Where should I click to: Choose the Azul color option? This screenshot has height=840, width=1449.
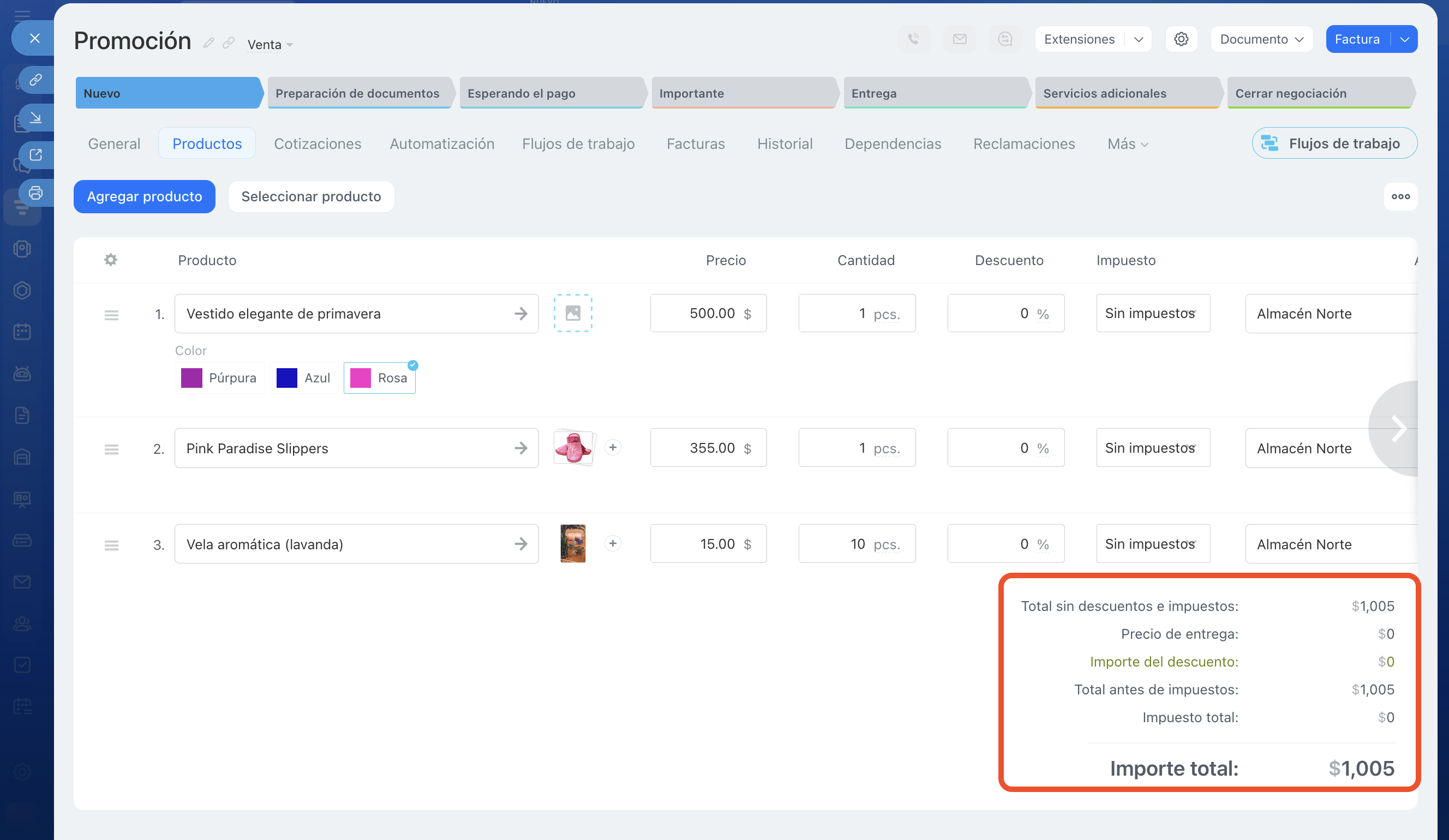[x=303, y=378]
